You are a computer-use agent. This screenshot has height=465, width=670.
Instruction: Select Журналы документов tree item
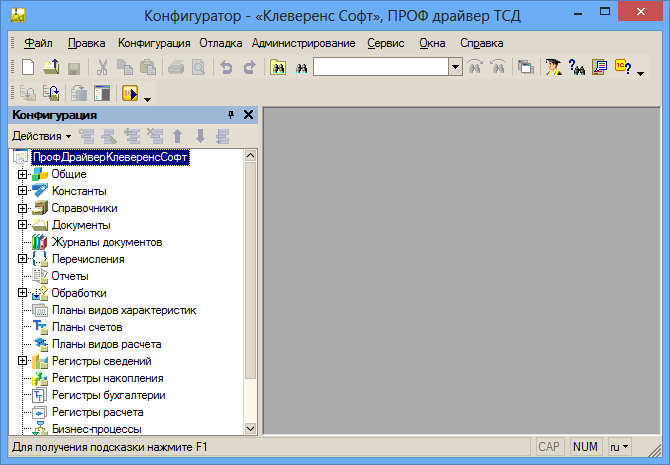(107, 242)
